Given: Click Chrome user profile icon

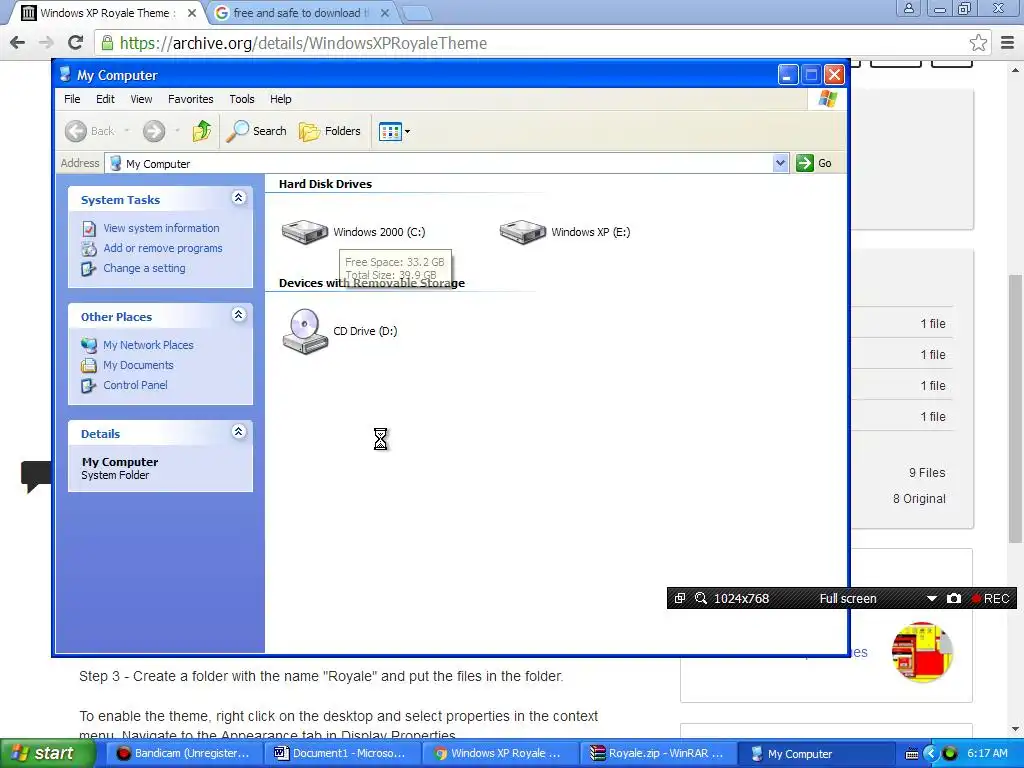Looking at the screenshot, I should (x=909, y=9).
